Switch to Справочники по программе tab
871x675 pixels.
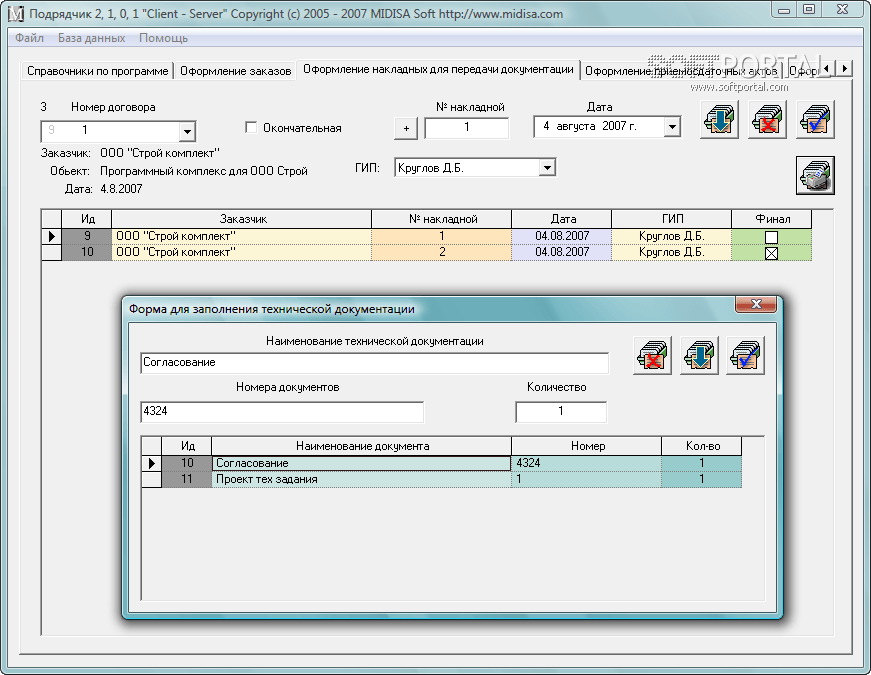point(97,71)
